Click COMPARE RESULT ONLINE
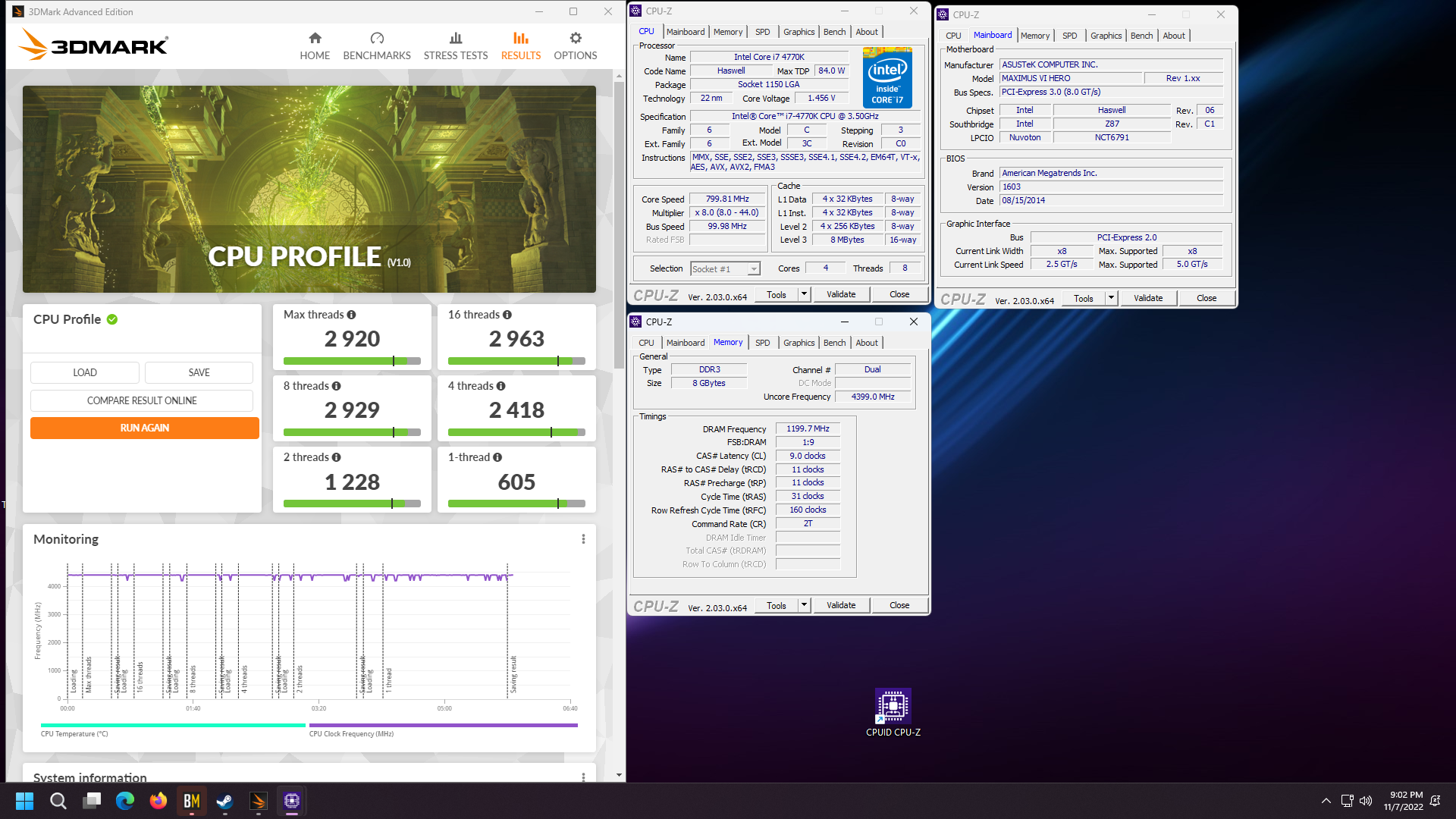Image resolution: width=1456 pixels, height=819 pixels. point(142,400)
